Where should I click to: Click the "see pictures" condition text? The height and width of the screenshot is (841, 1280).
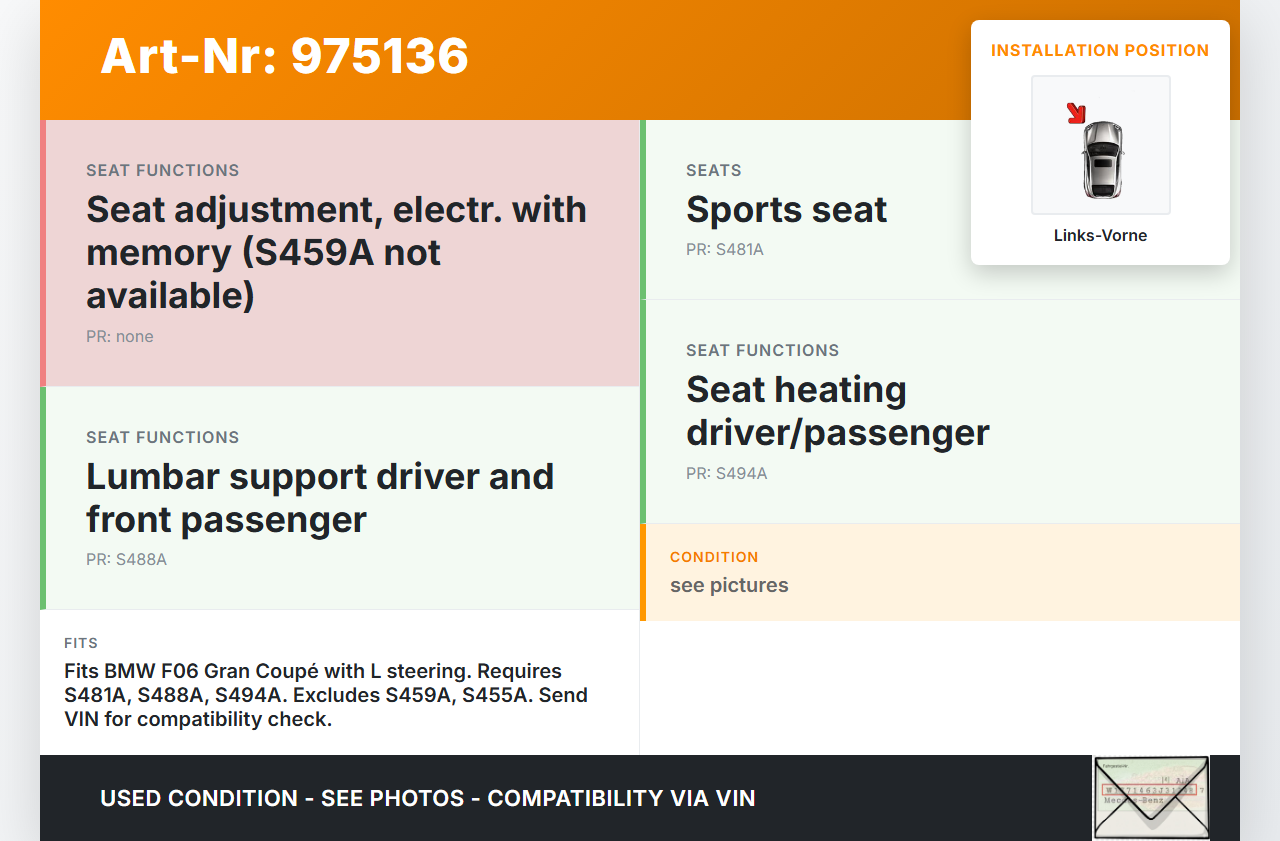click(x=729, y=585)
